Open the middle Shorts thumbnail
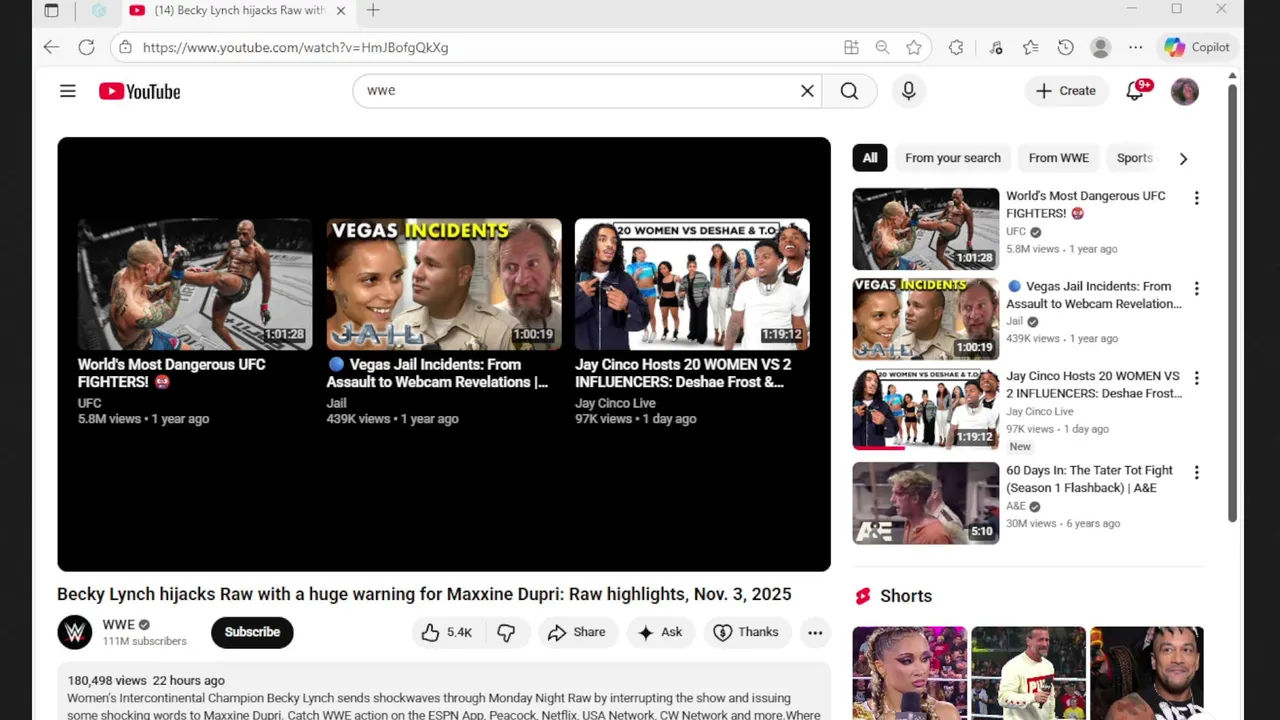 pos(1028,673)
